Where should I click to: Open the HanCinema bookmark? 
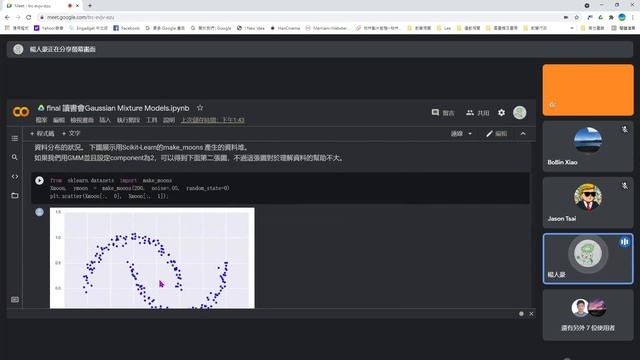pos(285,28)
